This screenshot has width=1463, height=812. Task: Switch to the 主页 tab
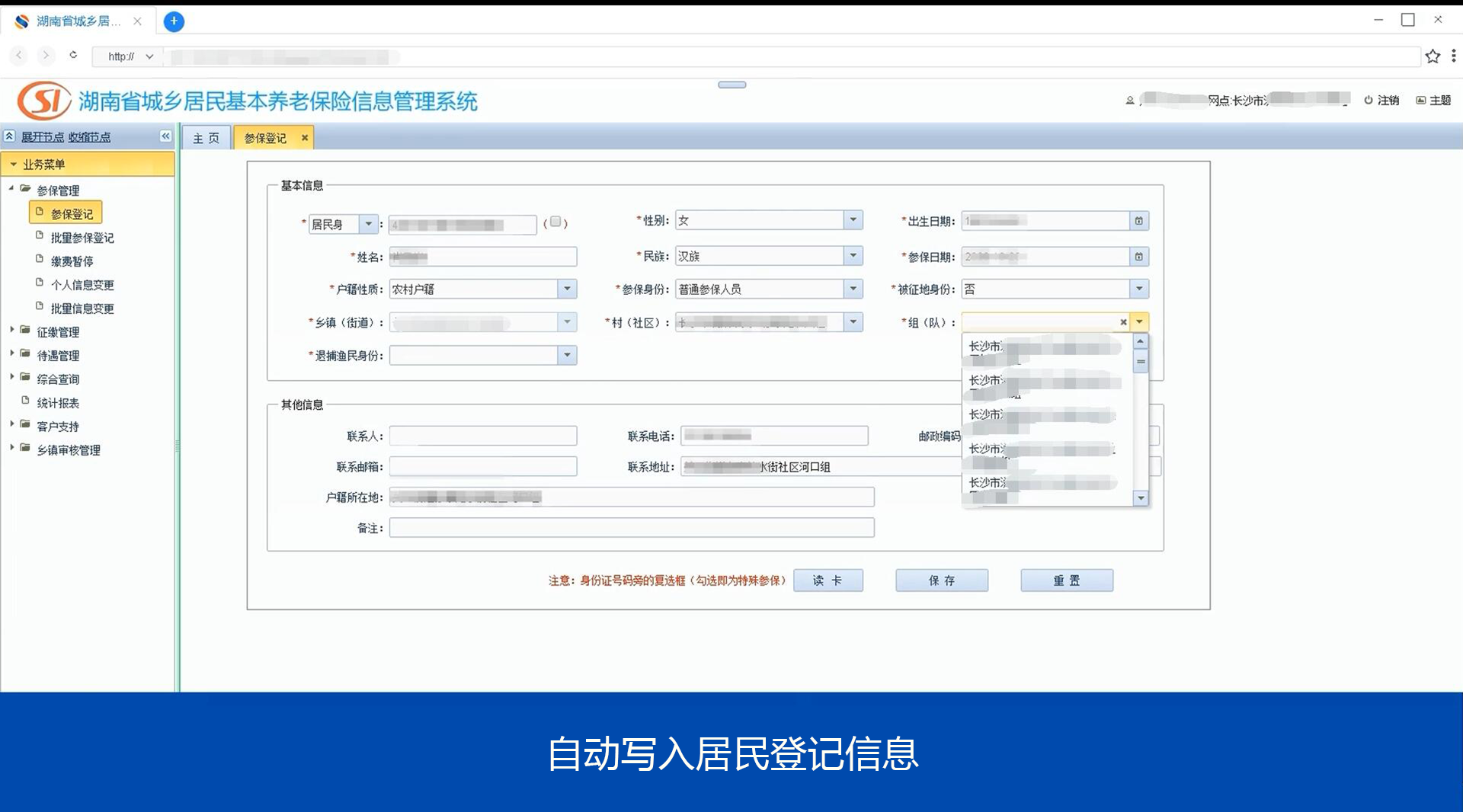coord(205,138)
